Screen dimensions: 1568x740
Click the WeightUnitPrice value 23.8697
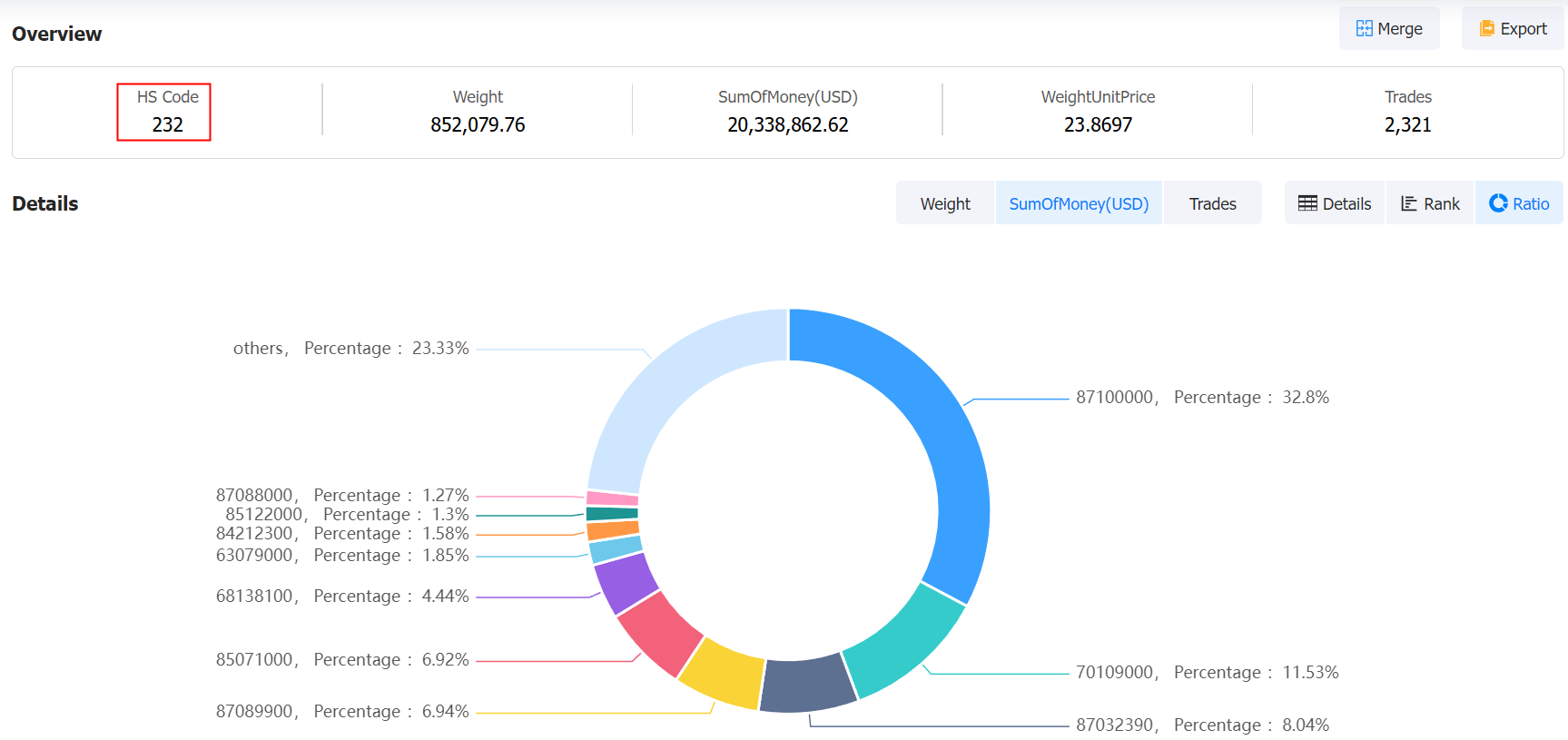coord(1098,125)
